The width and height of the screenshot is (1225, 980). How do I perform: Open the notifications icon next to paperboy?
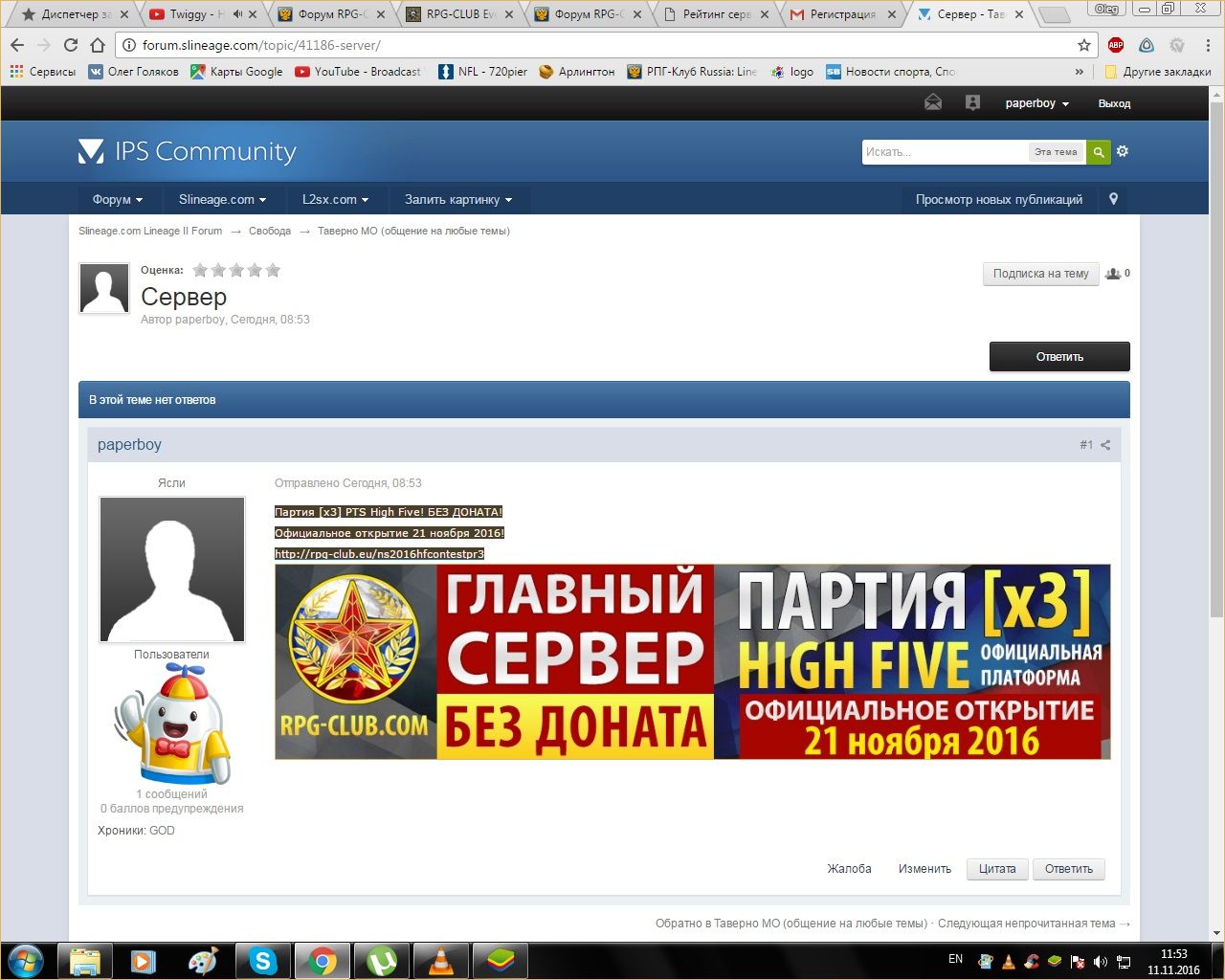[x=972, y=103]
